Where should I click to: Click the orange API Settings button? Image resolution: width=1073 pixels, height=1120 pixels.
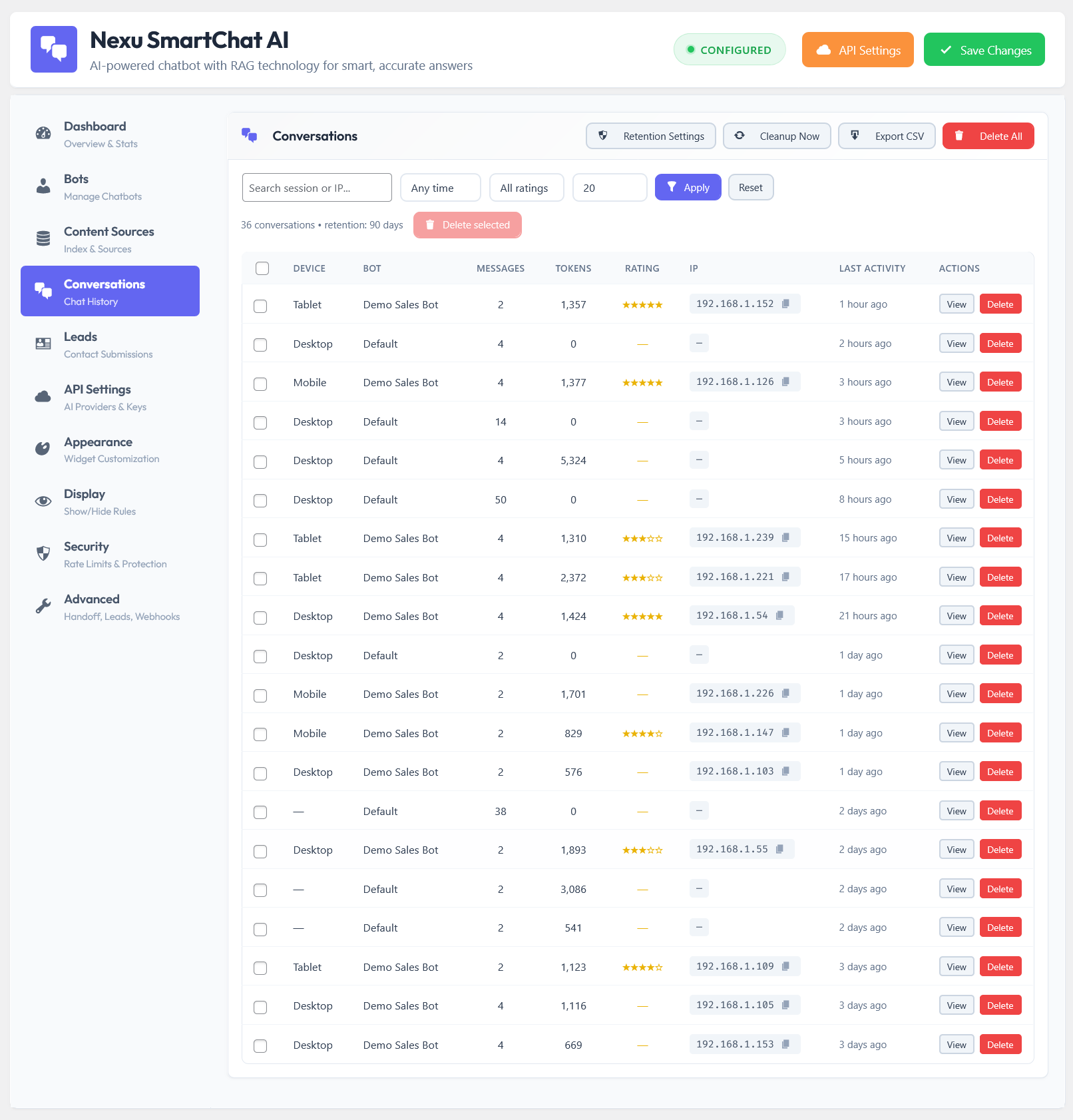(x=858, y=50)
